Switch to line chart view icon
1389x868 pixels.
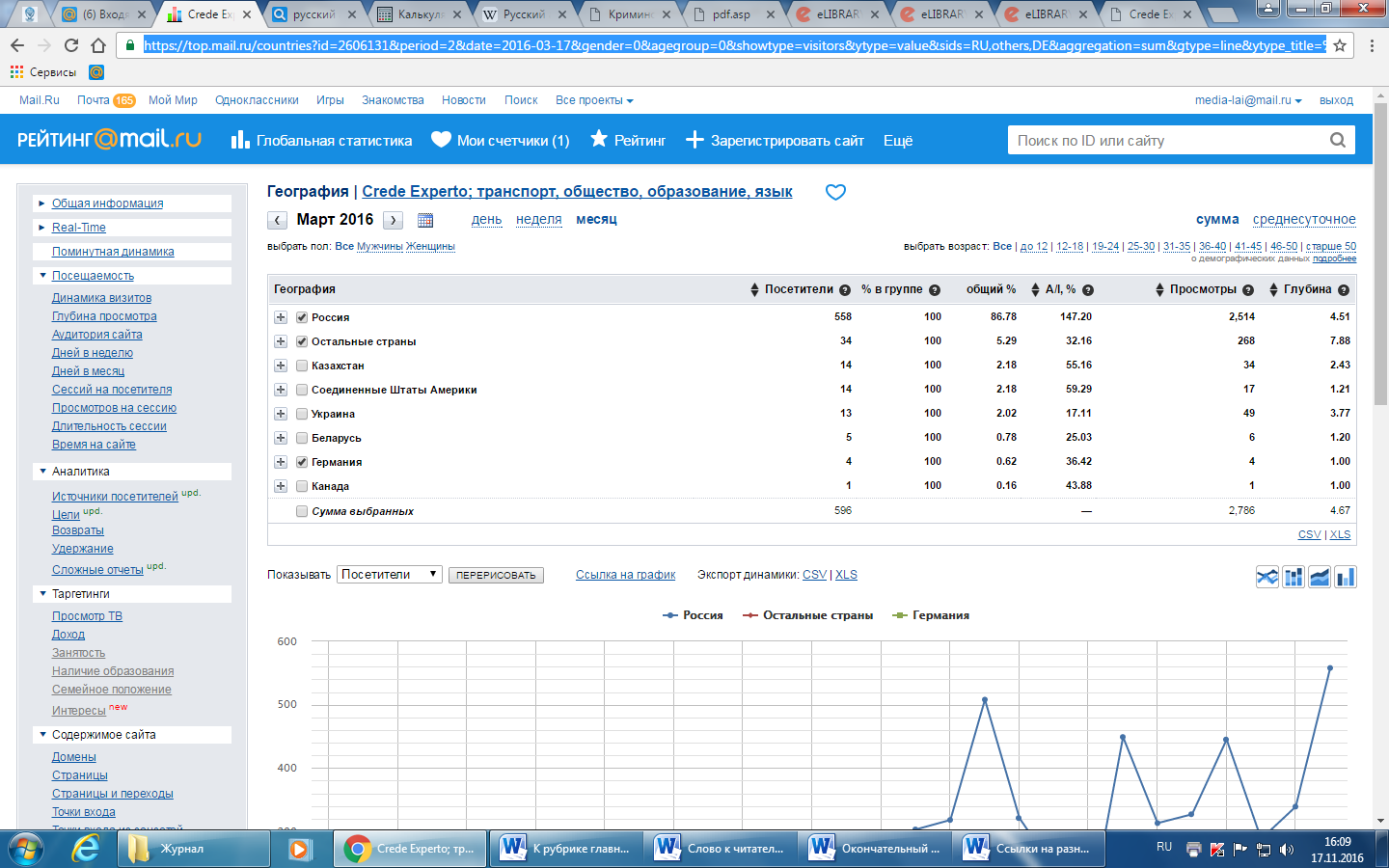(x=1266, y=577)
